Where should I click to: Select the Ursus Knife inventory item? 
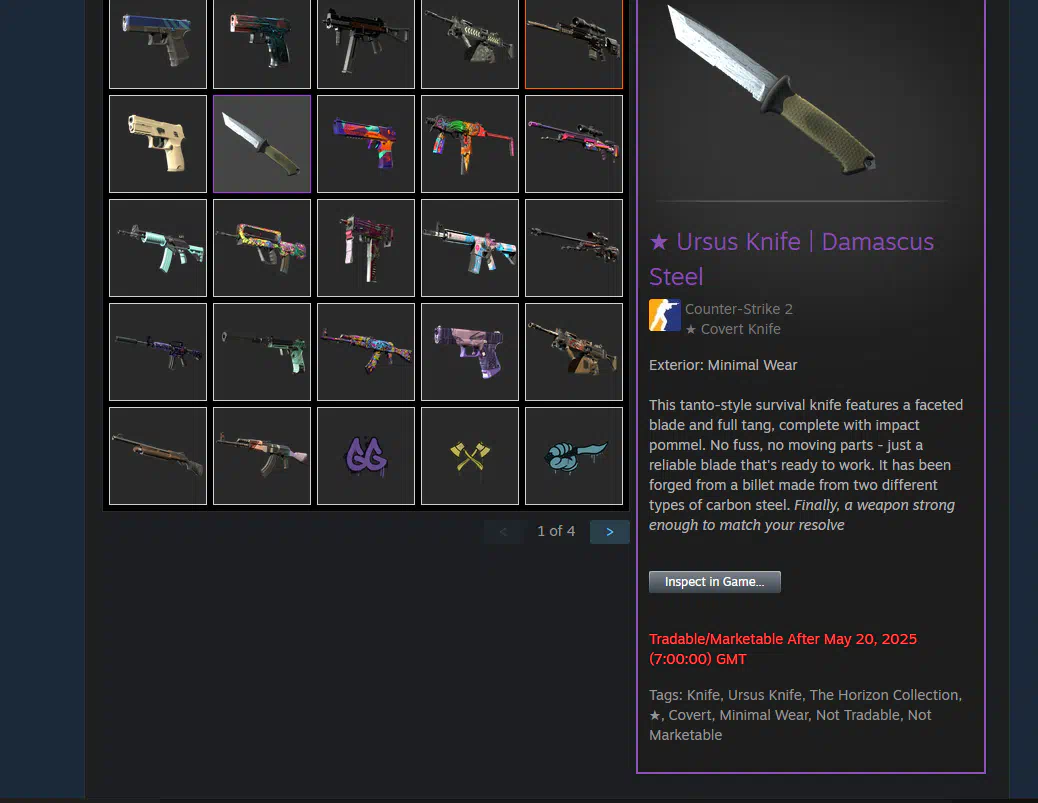coord(261,144)
